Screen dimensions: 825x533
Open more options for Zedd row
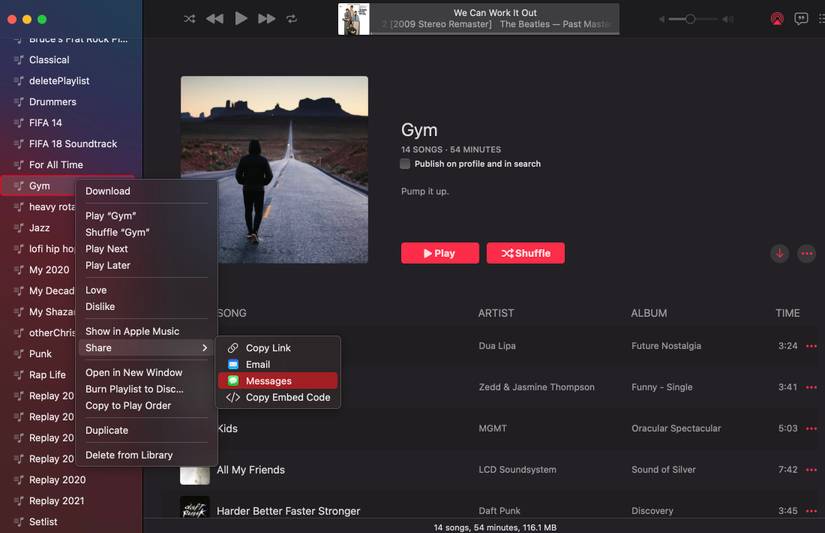pos(811,387)
